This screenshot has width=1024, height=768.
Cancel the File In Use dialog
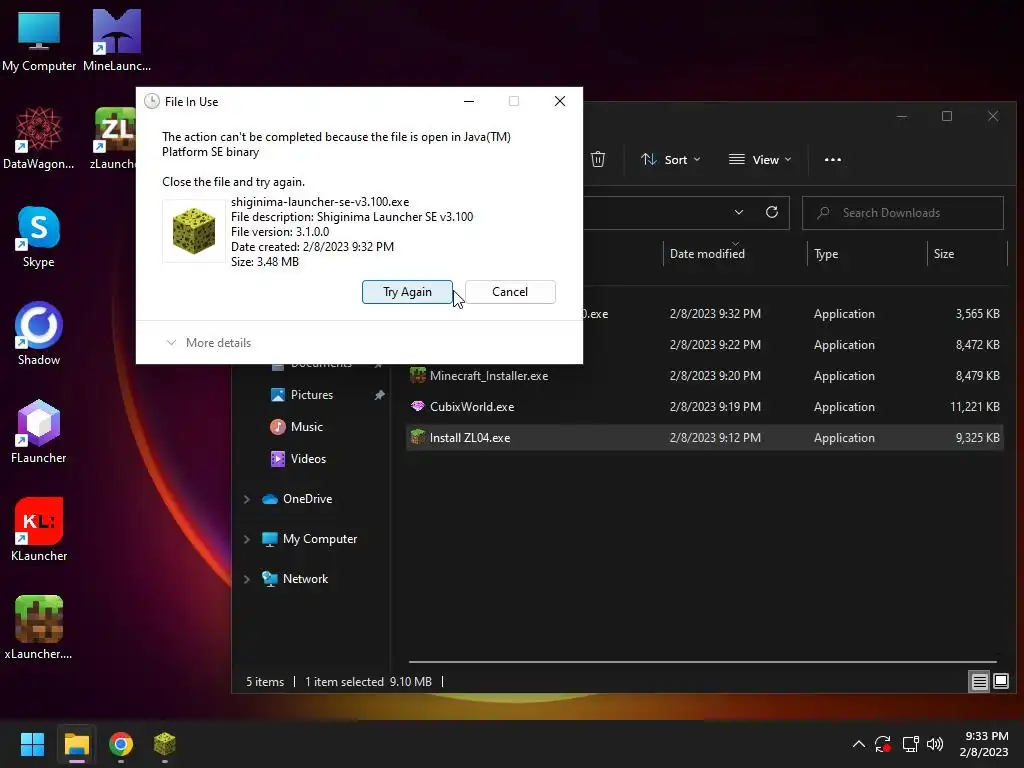click(510, 292)
